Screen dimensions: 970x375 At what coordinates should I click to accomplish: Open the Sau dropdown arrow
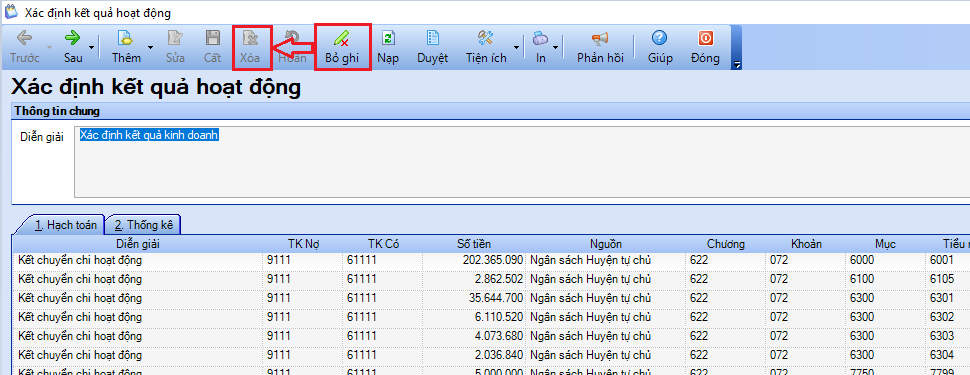[x=92, y=47]
